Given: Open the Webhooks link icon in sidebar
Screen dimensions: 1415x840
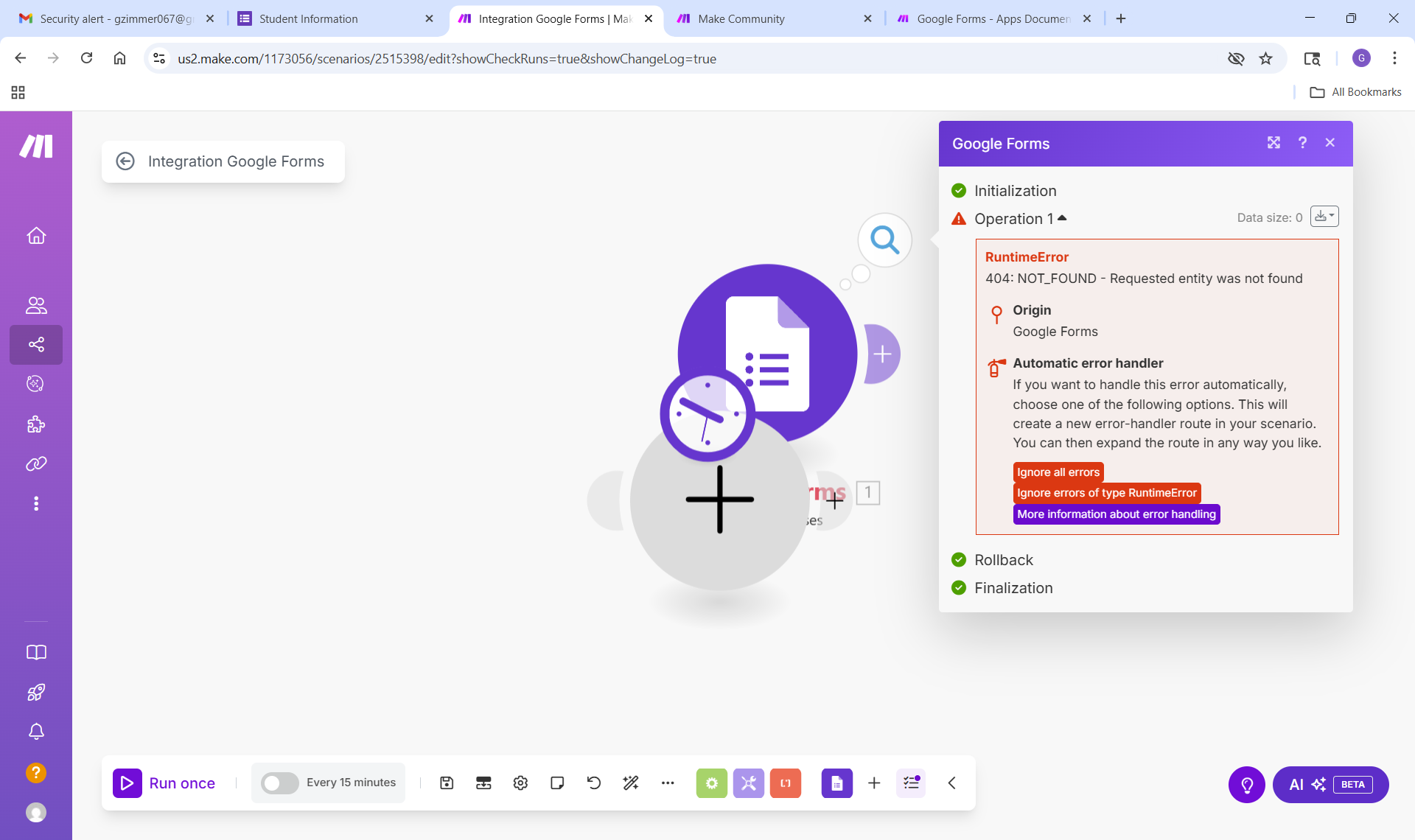Looking at the screenshot, I should pos(36,463).
